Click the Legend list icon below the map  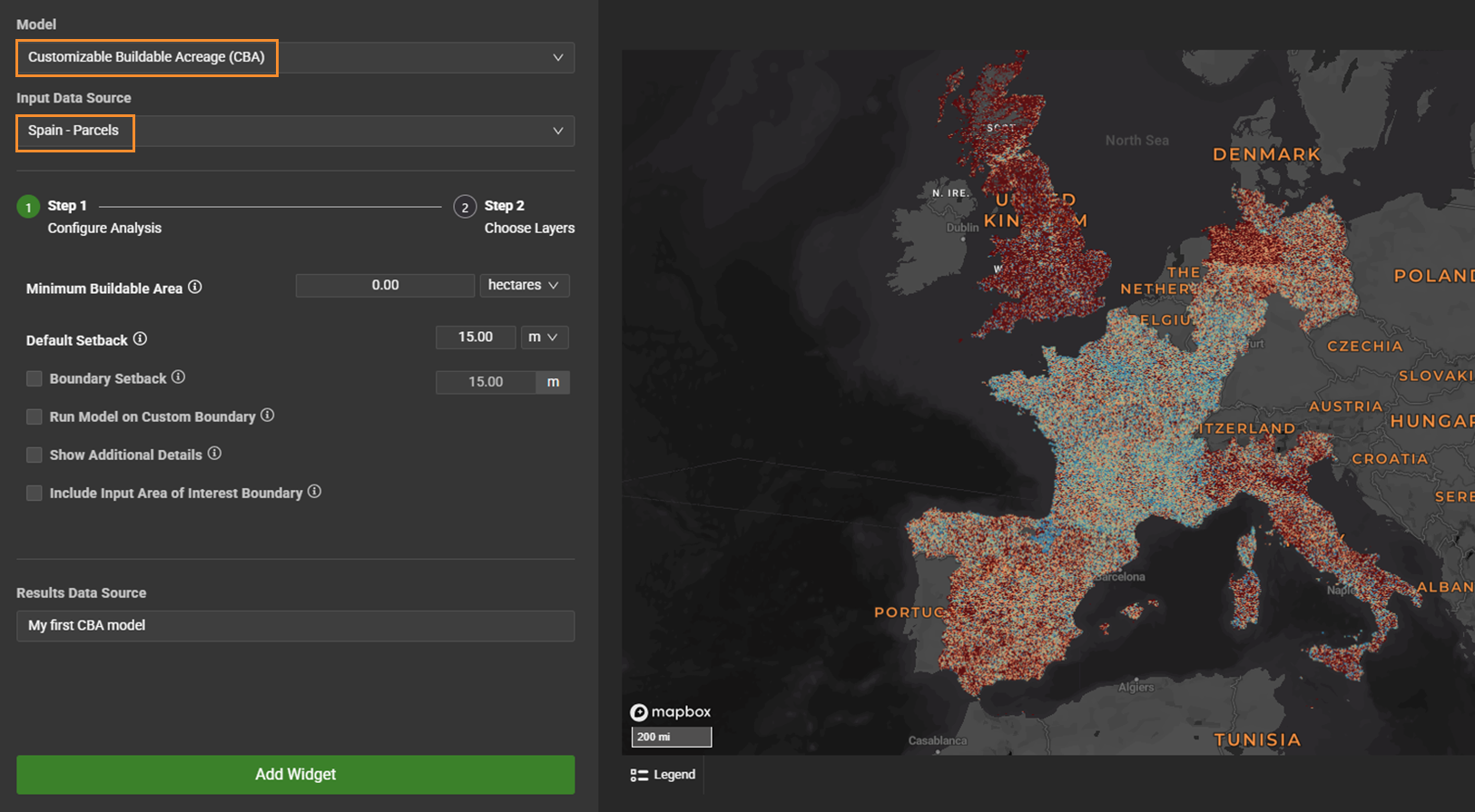[639, 775]
